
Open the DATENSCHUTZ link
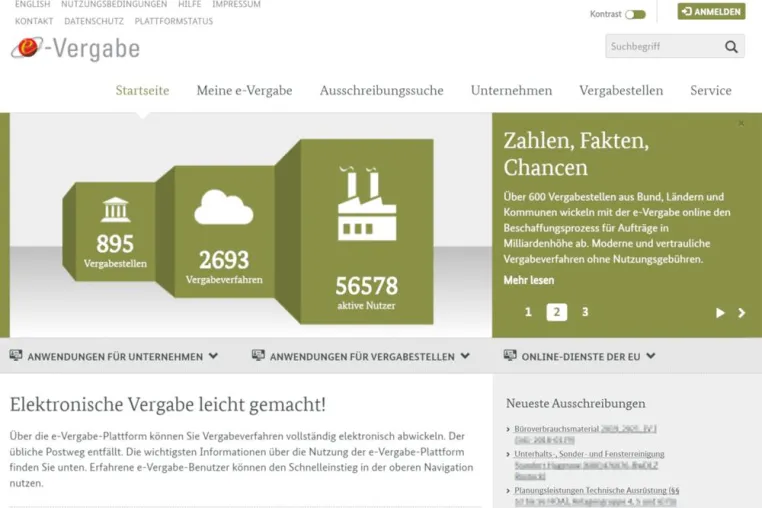pyautogui.click(x=94, y=21)
